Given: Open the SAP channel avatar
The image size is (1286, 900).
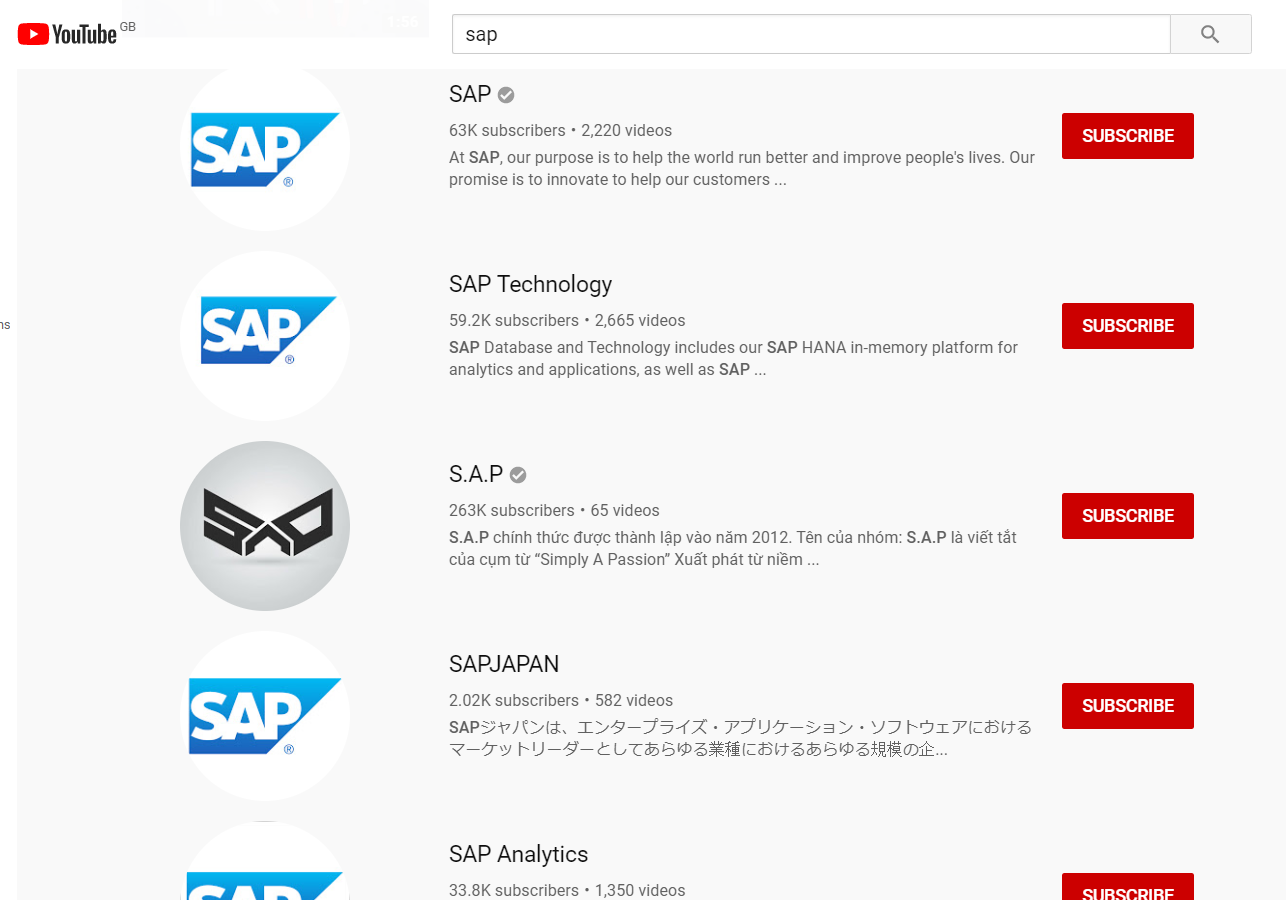Looking at the screenshot, I should coord(265,147).
